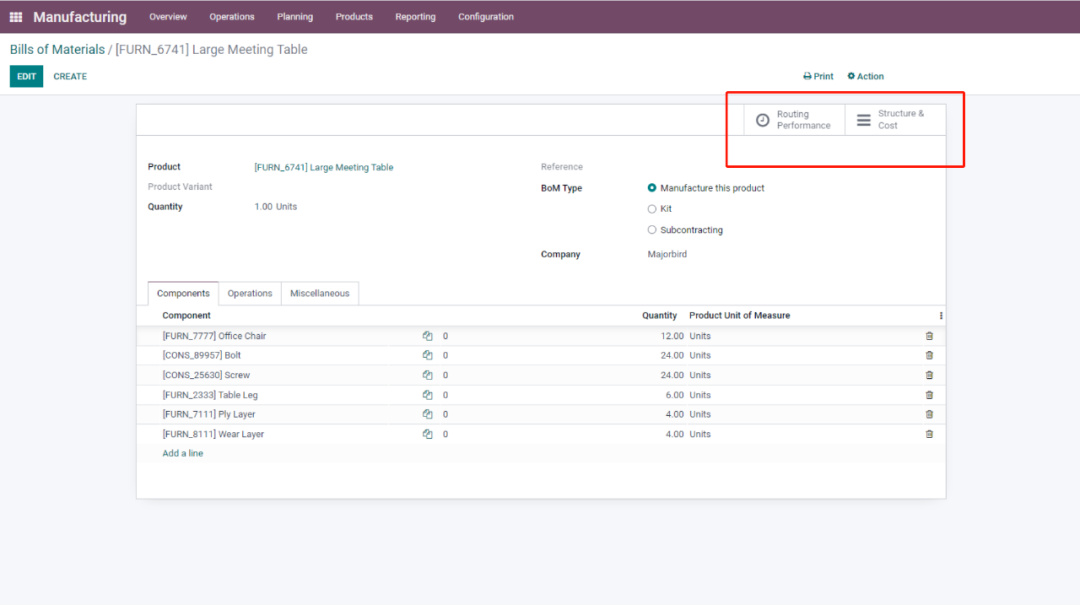Go back to Bills of Materials breadcrumb
The height and width of the screenshot is (605, 1080).
pyautogui.click(x=57, y=49)
